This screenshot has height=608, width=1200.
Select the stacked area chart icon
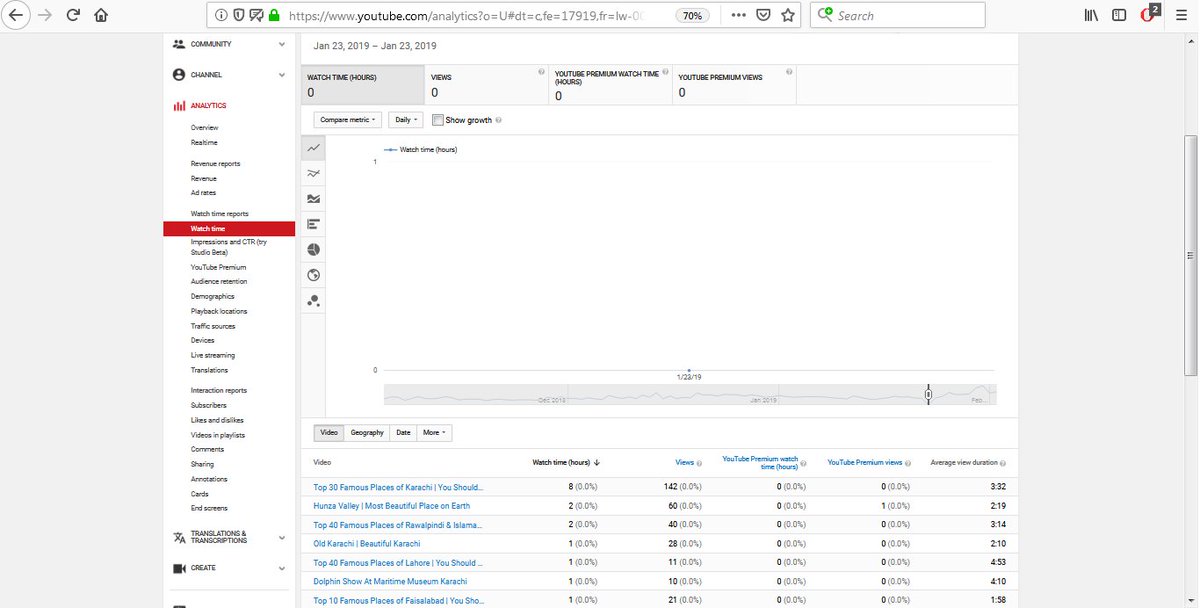314,198
